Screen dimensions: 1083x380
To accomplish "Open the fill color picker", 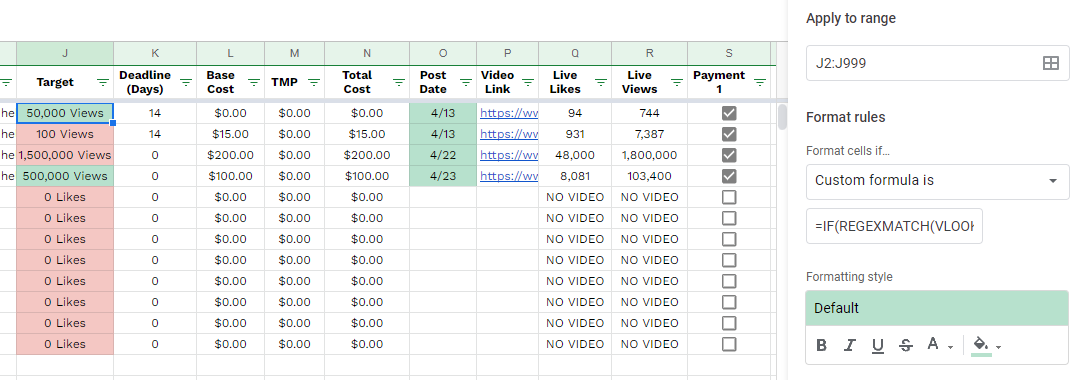I will pos(986,345).
